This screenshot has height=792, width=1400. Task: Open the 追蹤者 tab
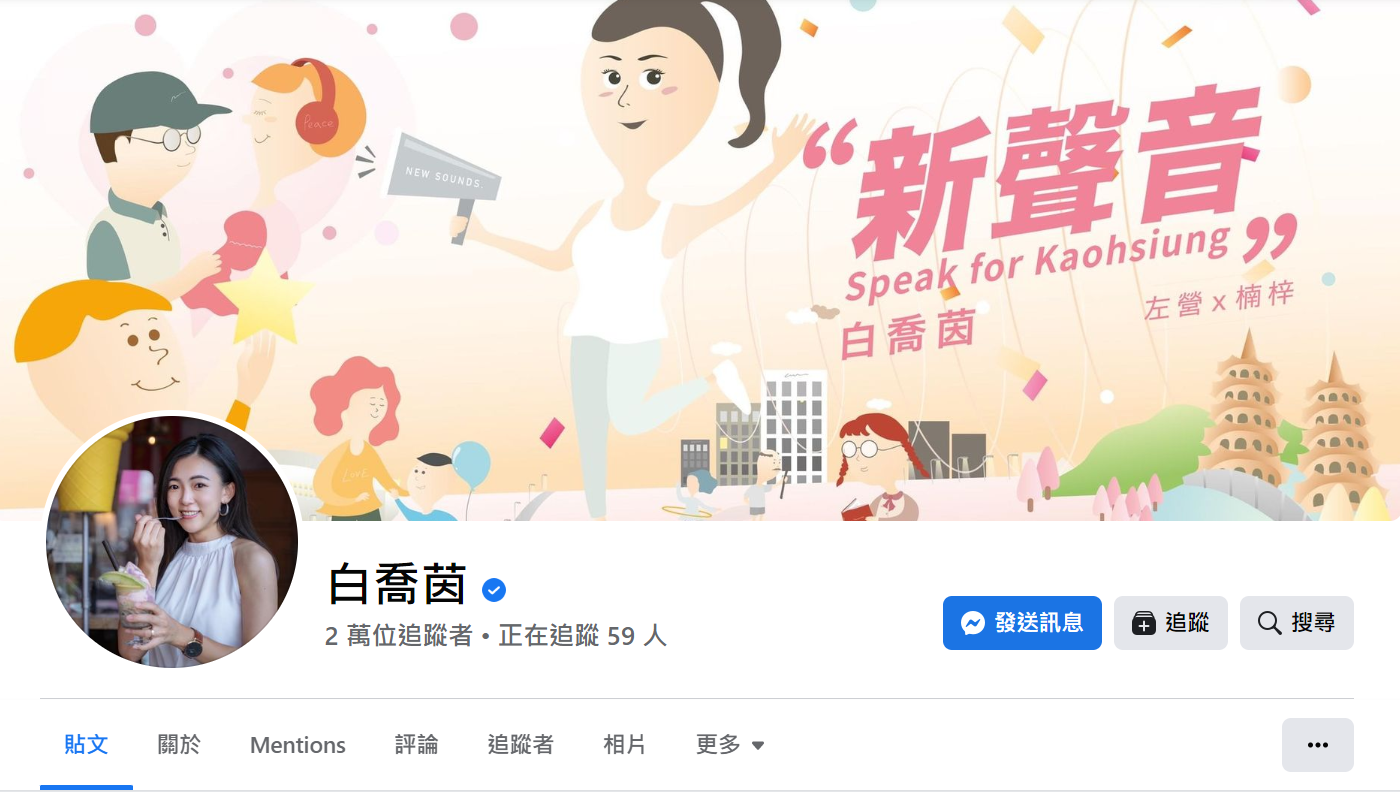(520, 745)
